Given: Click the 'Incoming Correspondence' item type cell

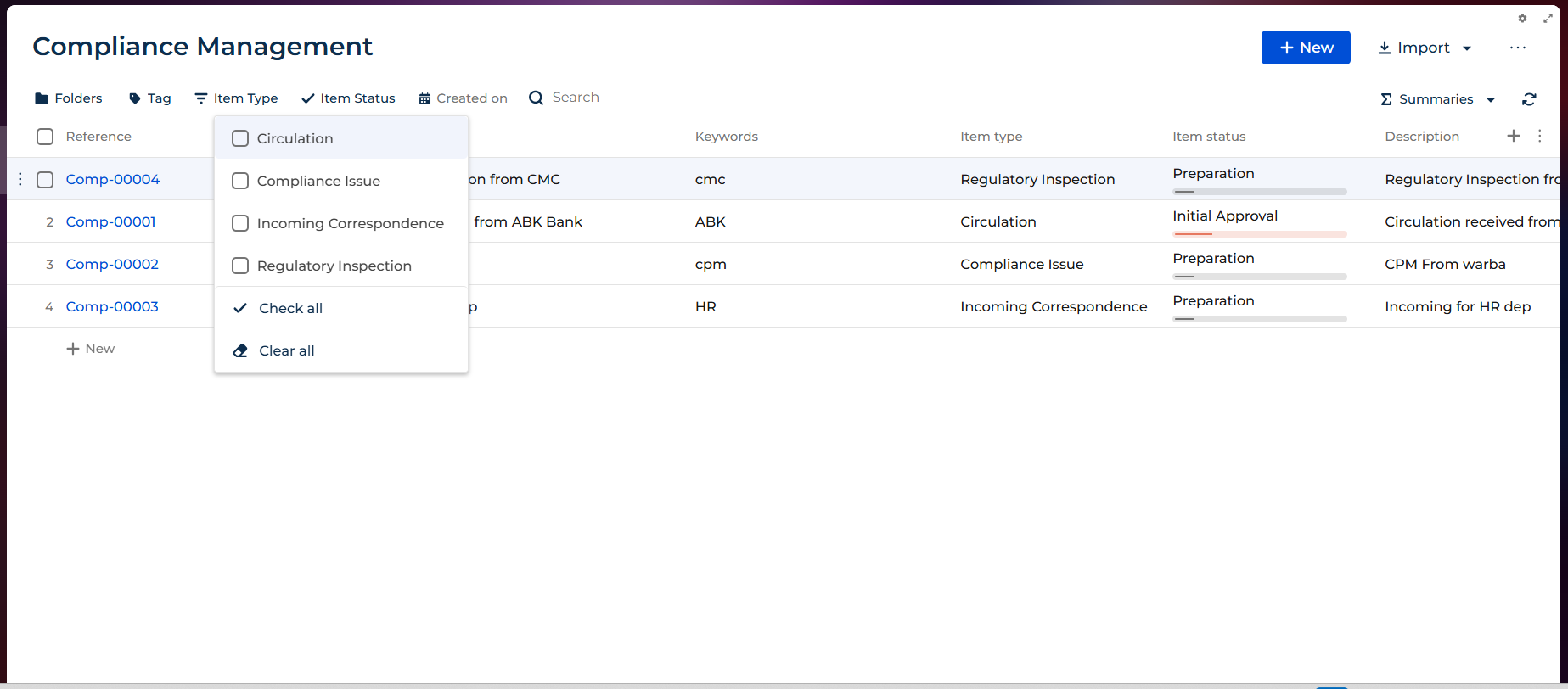Looking at the screenshot, I should click(x=1054, y=306).
